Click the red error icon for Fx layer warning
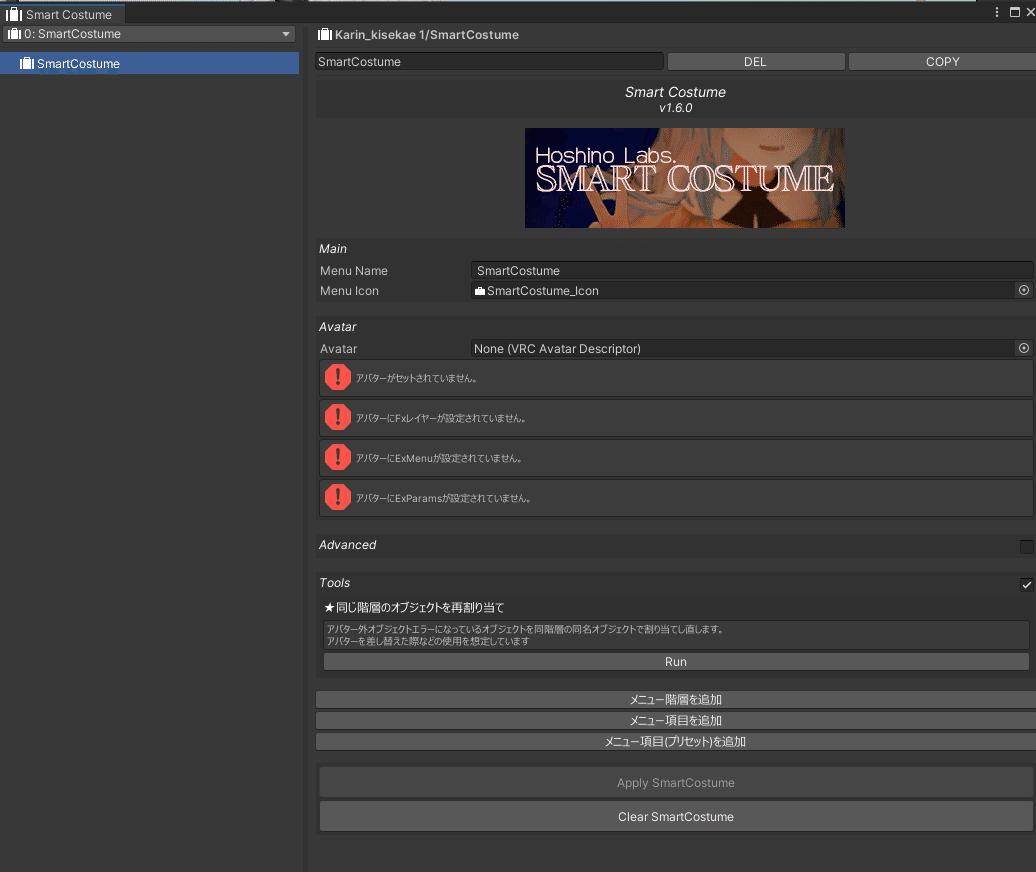 [338, 417]
